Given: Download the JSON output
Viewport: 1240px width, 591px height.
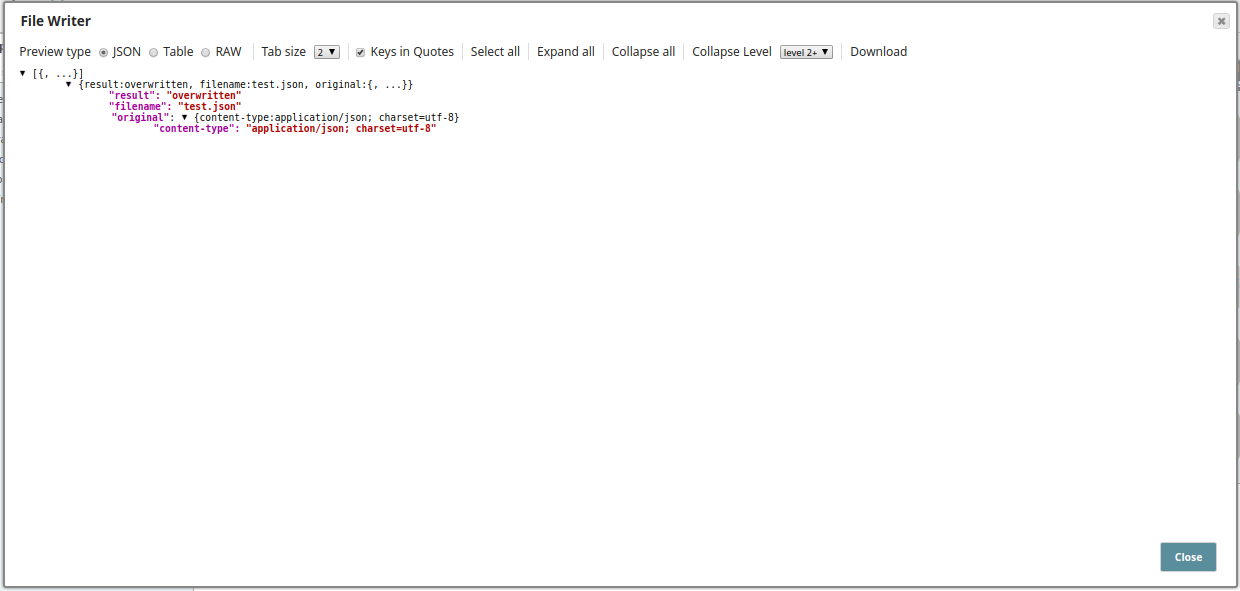Looking at the screenshot, I should tap(878, 51).
